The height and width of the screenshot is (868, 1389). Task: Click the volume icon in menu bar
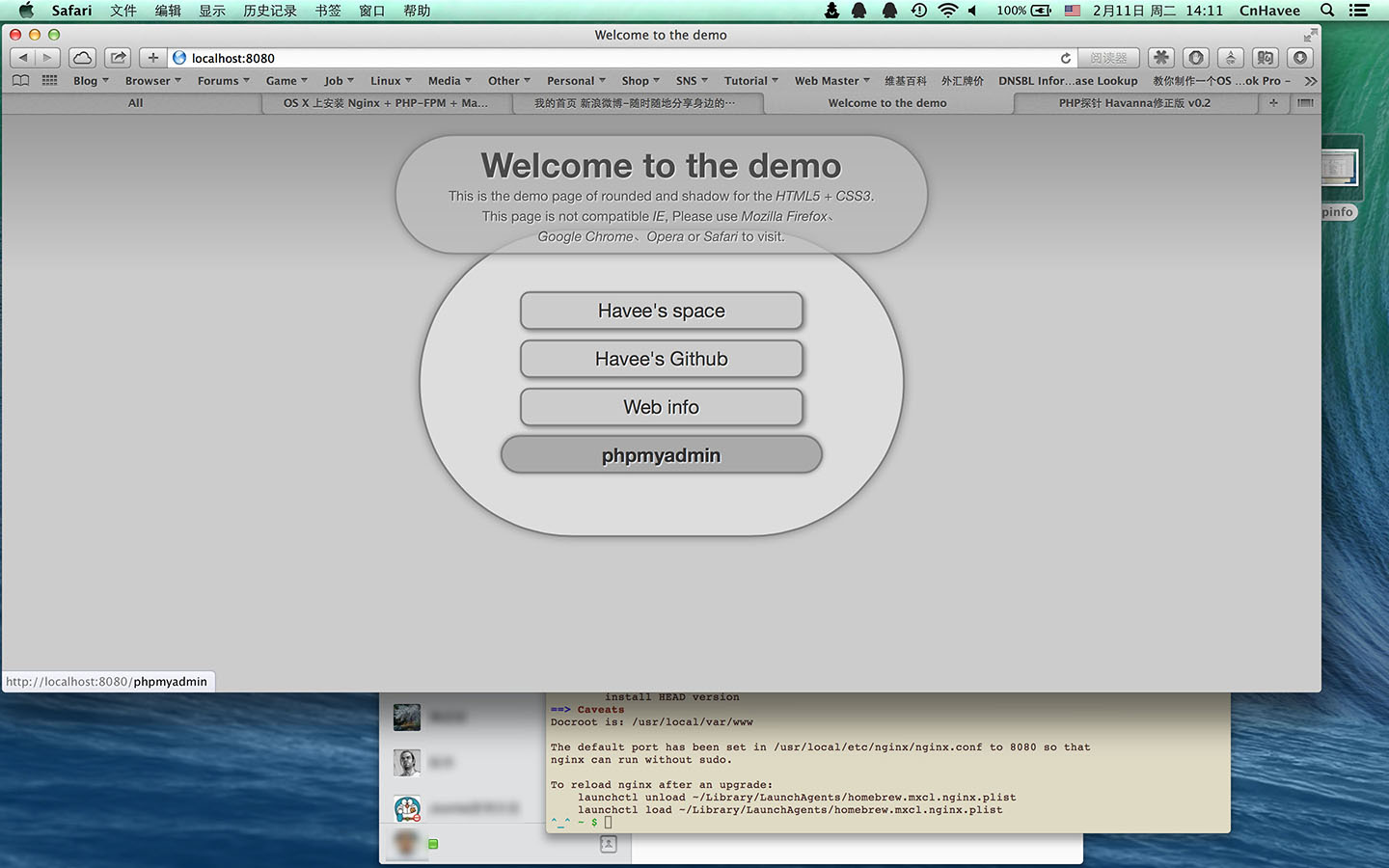(x=973, y=11)
